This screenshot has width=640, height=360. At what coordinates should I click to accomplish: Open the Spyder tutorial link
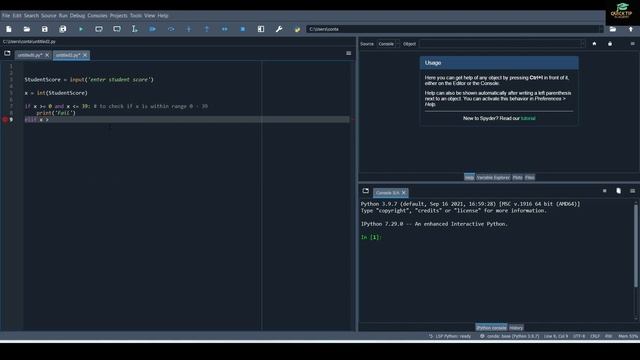tap(528, 118)
